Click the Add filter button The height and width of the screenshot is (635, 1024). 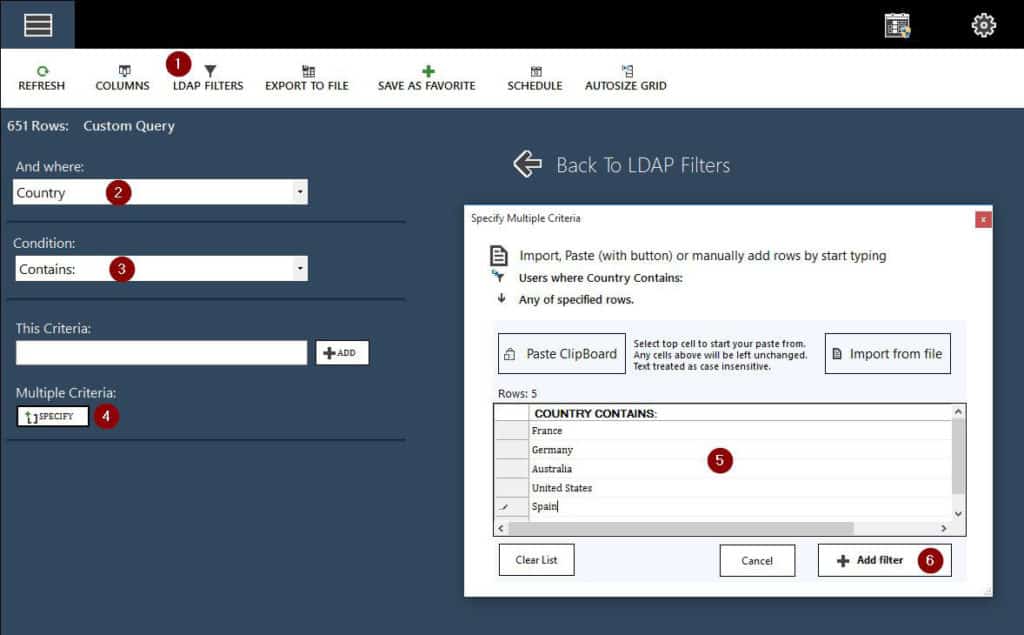point(884,561)
